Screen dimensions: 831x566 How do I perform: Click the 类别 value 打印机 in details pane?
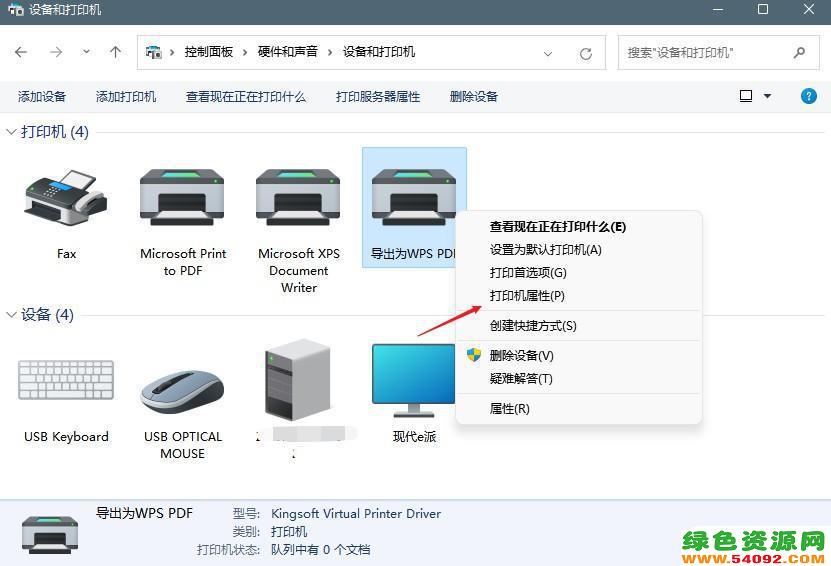289,532
